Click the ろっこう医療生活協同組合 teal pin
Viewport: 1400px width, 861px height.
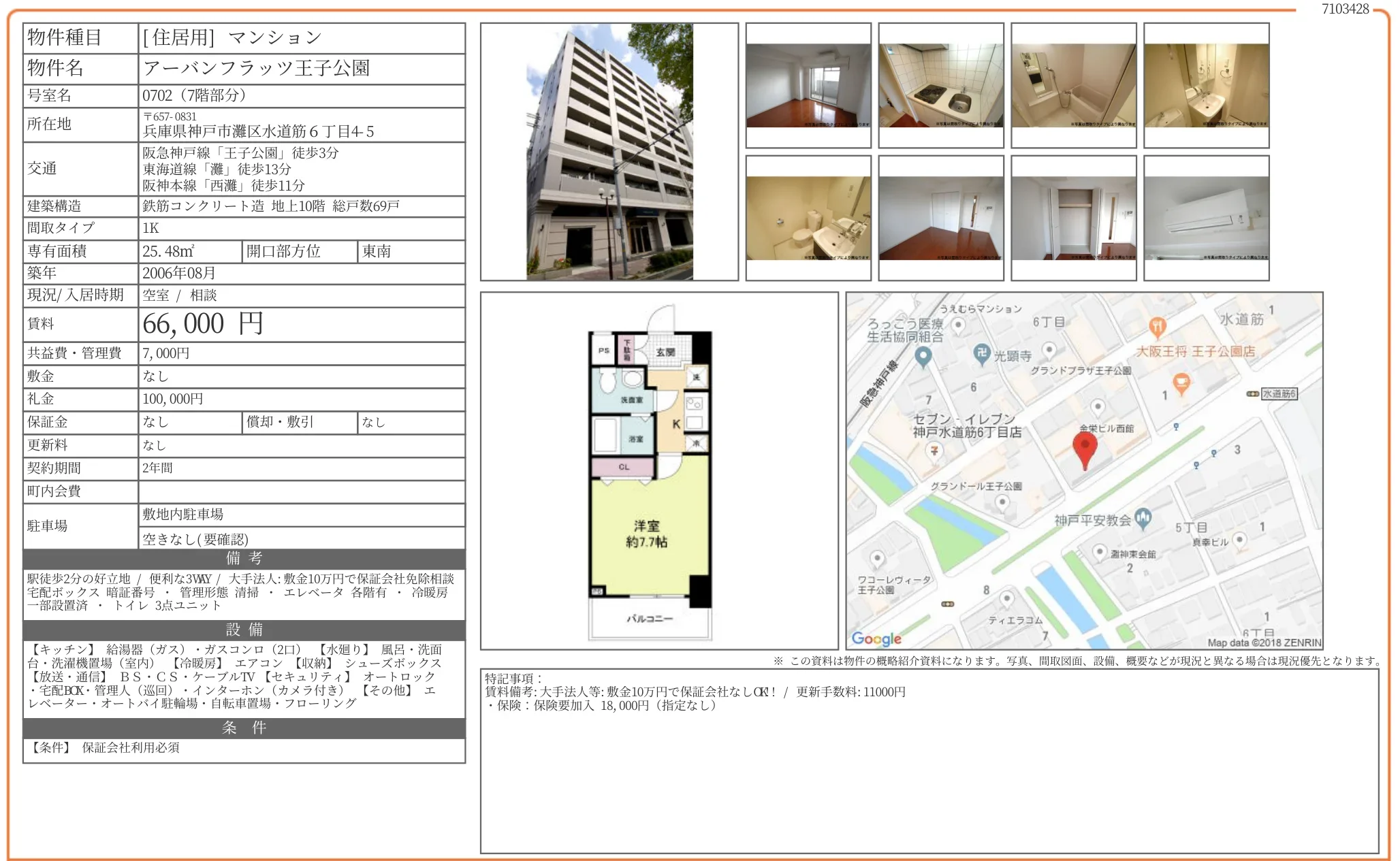coord(923,355)
